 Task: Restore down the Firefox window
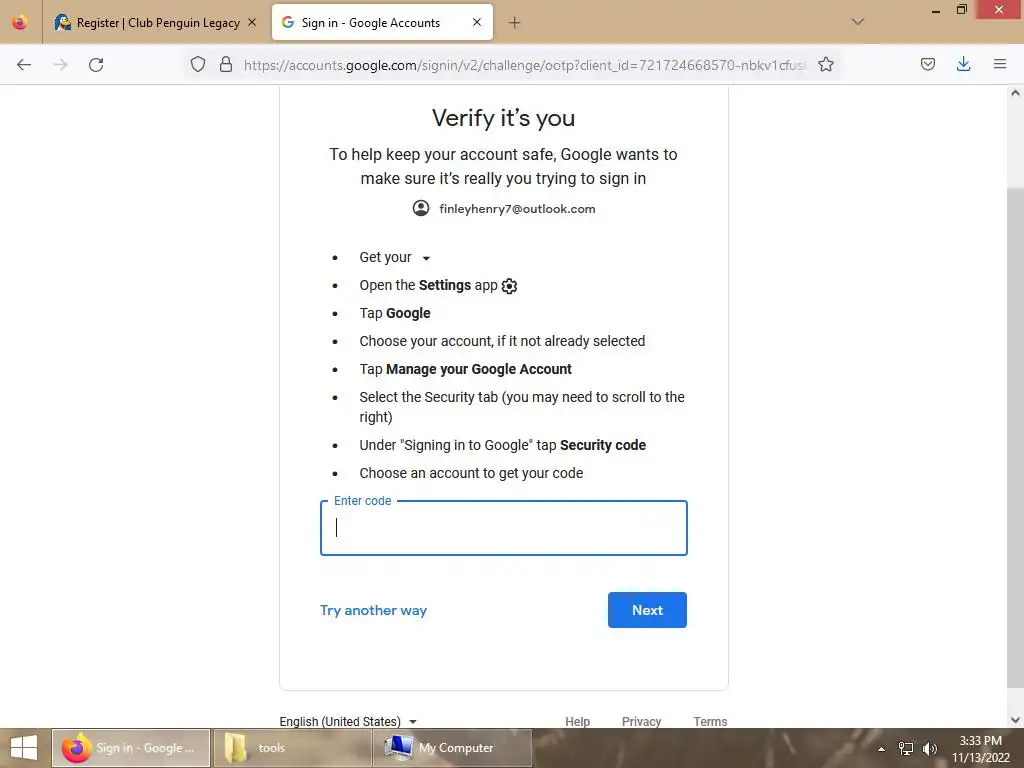click(x=961, y=10)
